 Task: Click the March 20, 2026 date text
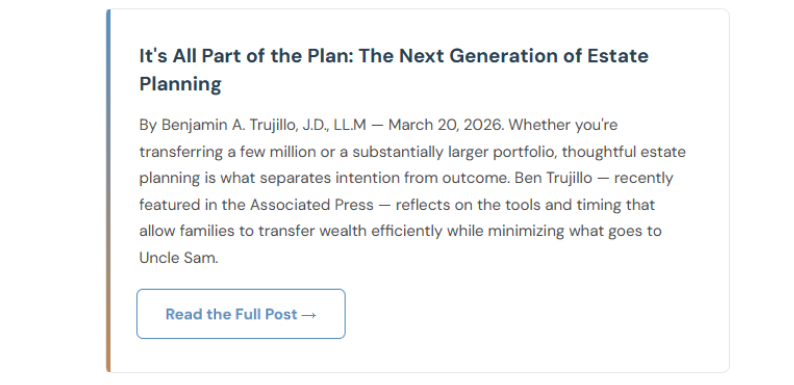[446, 125]
